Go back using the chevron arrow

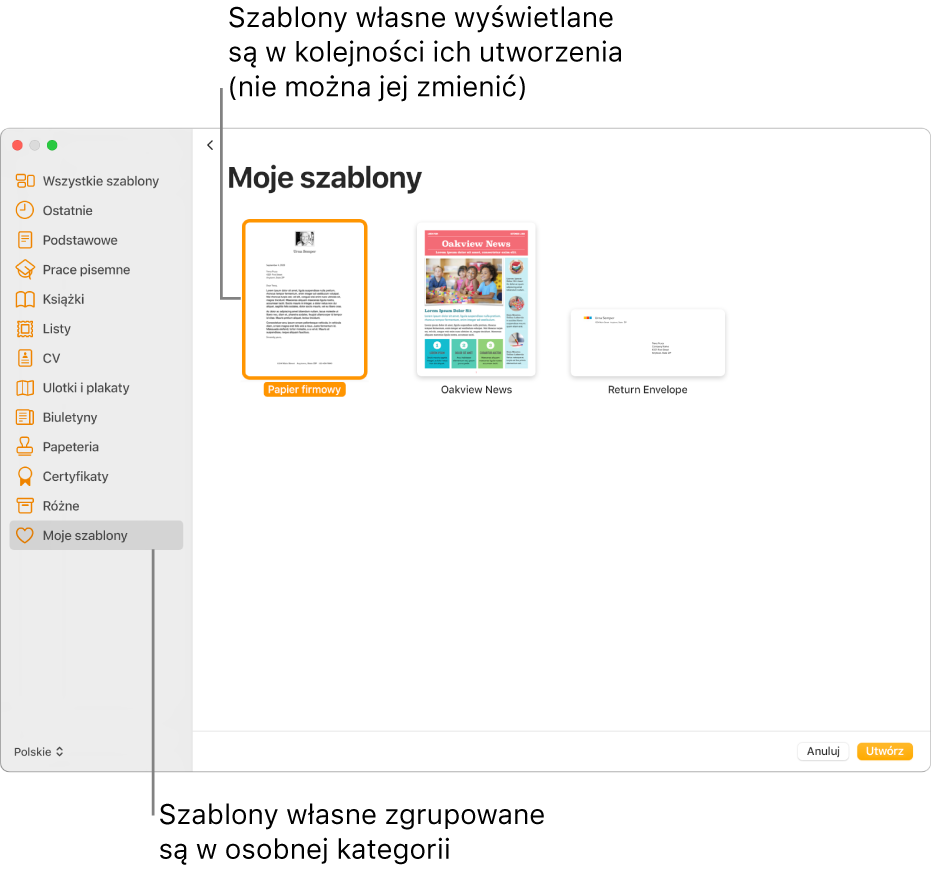click(210, 145)
